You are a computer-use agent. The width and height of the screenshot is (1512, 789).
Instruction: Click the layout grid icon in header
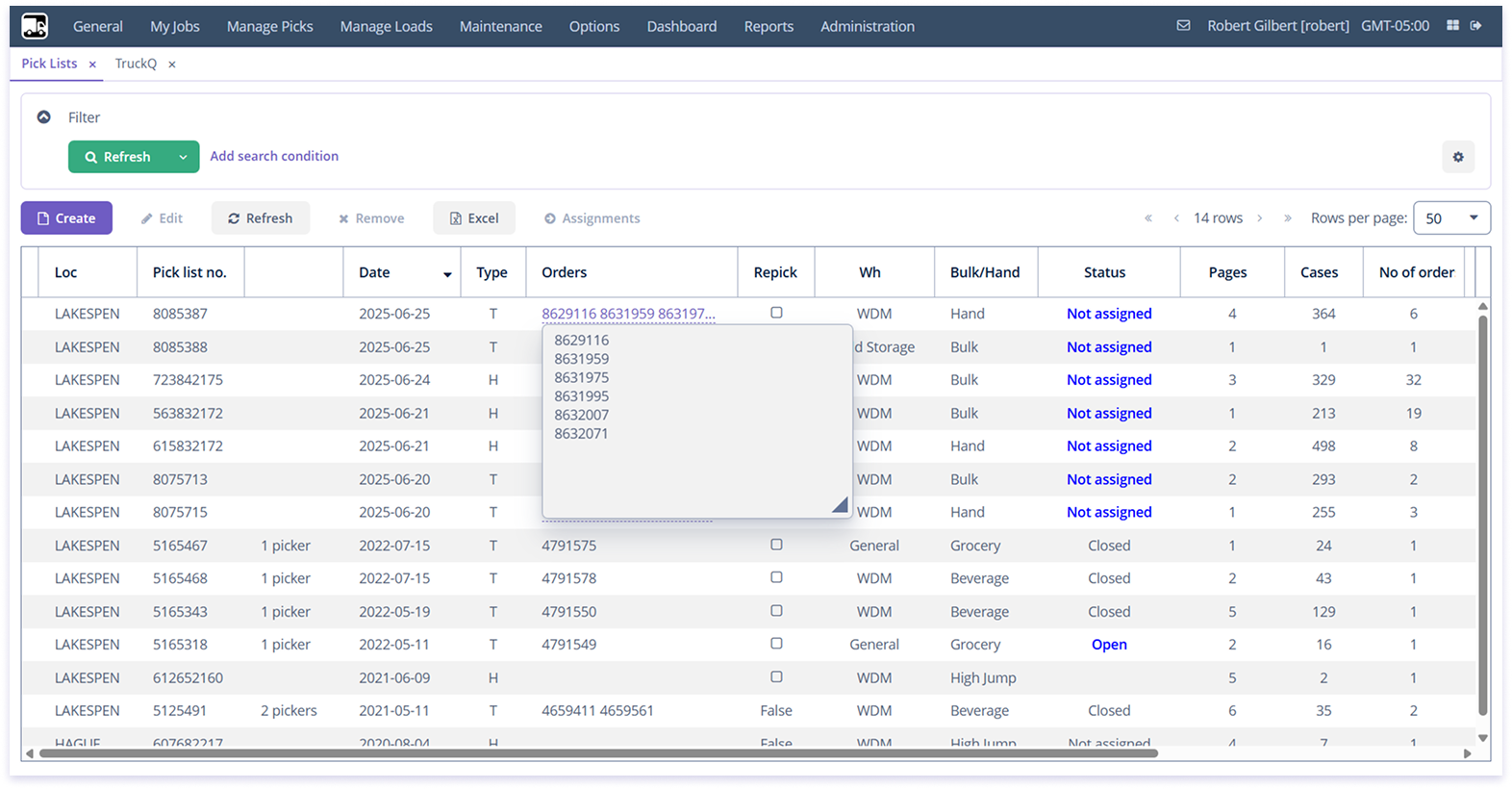[1452, 26]
